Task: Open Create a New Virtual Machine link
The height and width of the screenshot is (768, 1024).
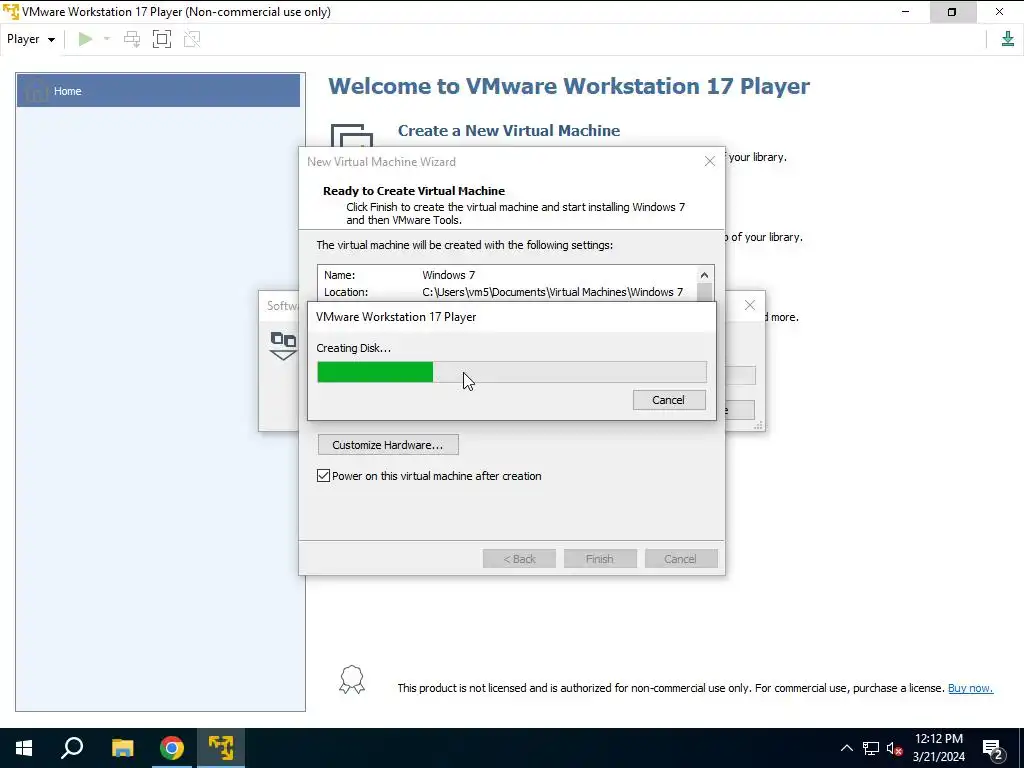Action: [x=509, y=131]
